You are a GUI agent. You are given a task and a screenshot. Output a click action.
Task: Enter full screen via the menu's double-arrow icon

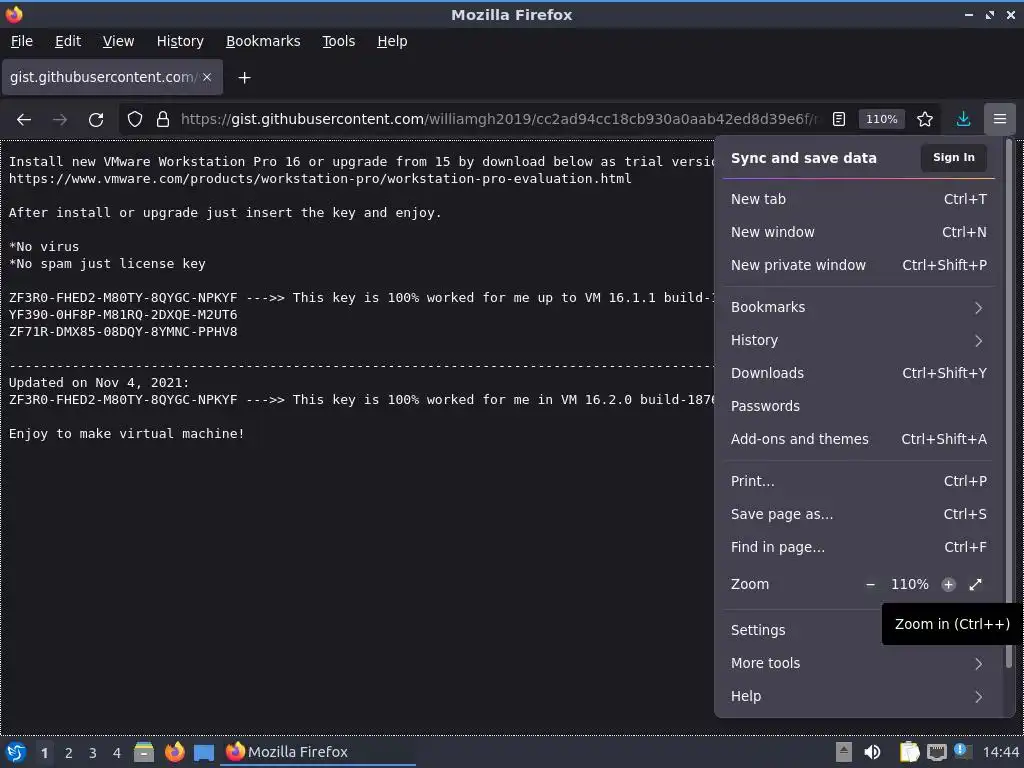975,584
